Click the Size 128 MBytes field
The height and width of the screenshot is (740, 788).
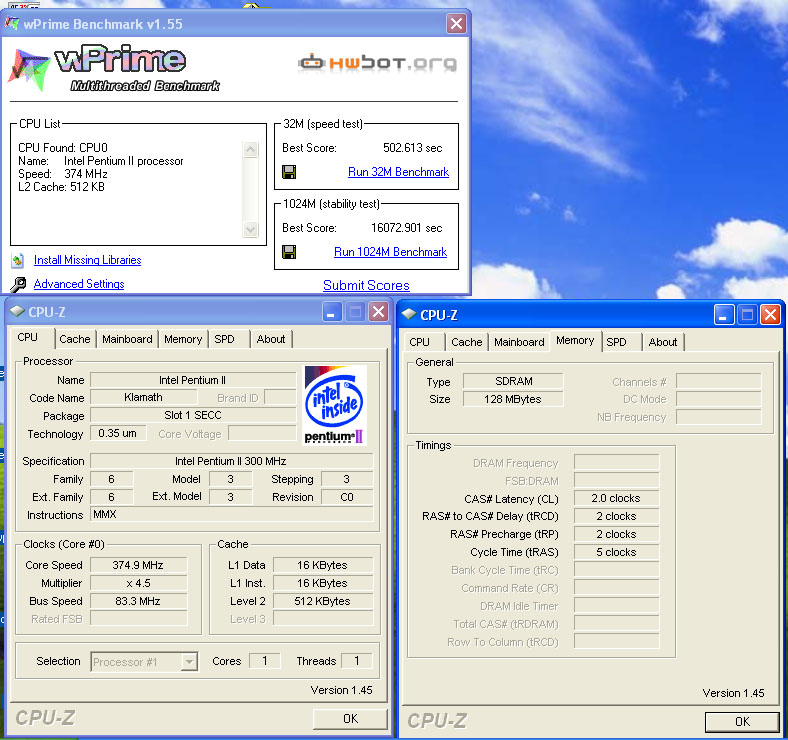coord(513,399)
